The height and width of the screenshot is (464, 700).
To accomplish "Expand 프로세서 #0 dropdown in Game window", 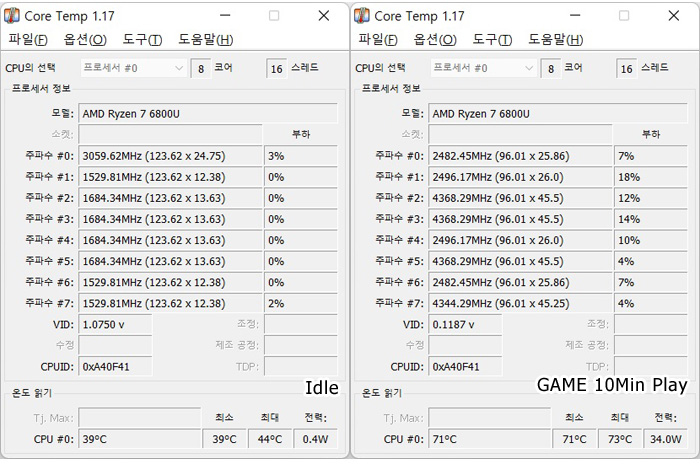I will 483,68.
